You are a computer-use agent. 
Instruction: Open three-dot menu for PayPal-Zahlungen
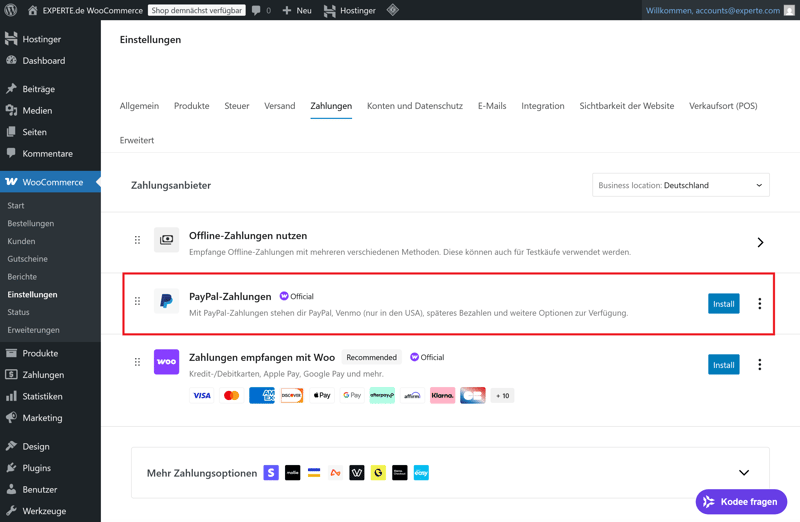tap(759, 304)
